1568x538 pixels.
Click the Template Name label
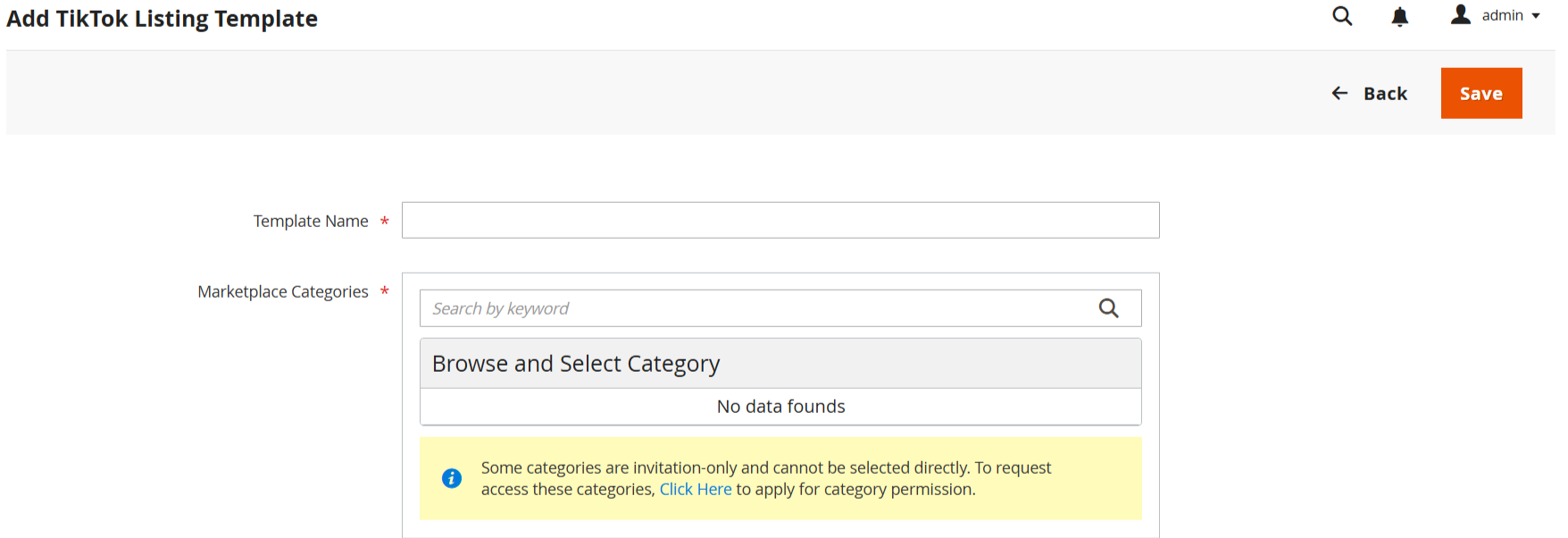tap(310, 221)
